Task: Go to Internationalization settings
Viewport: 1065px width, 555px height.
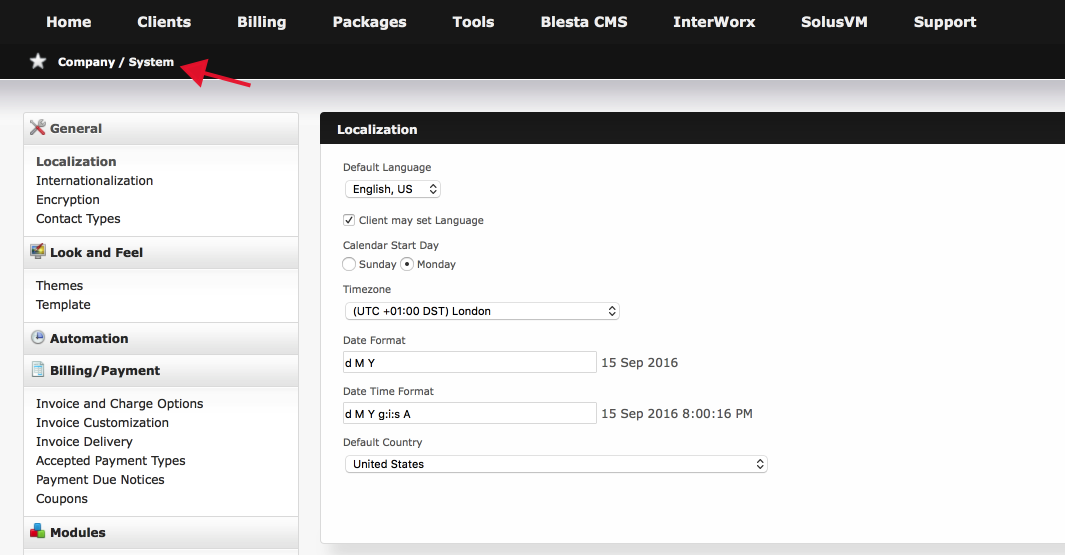Action: 94,181
